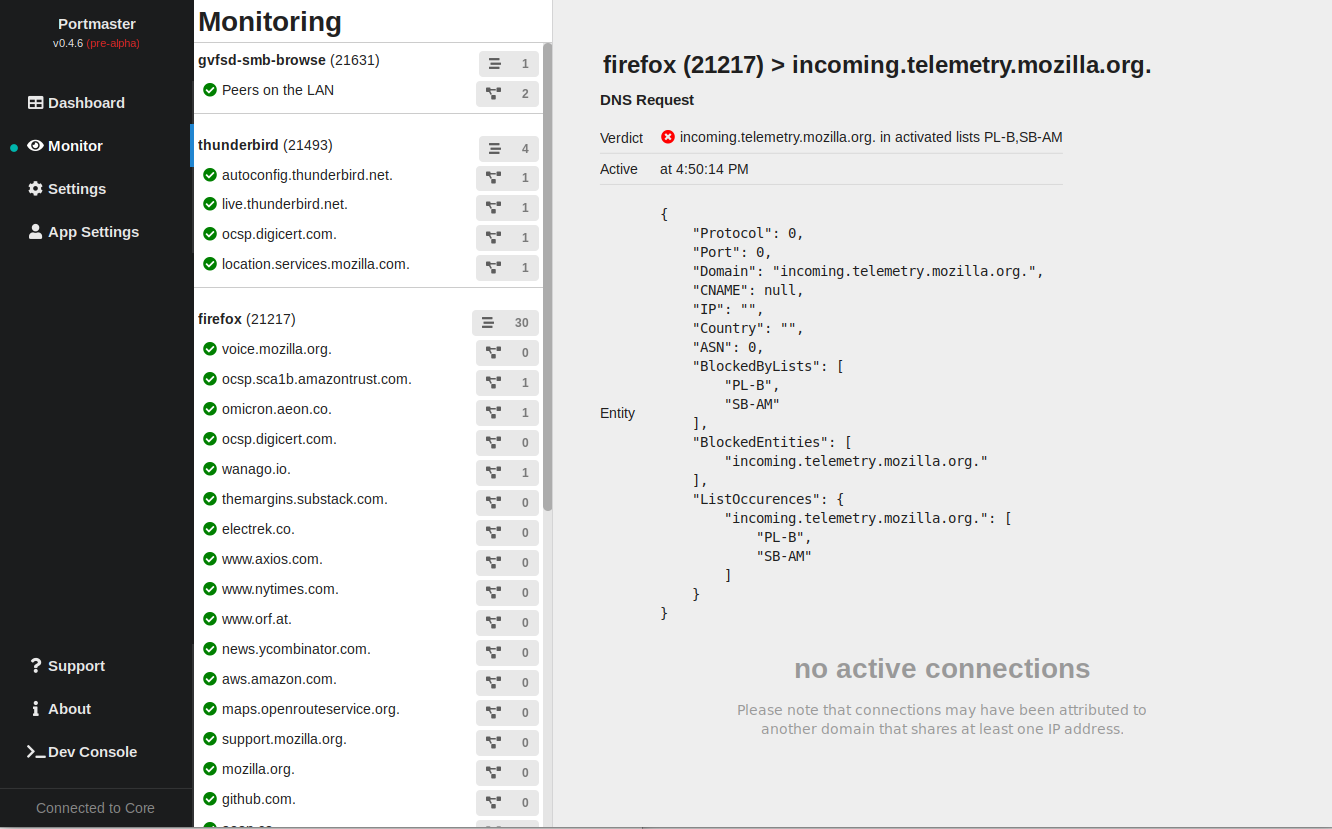Click the App Settings user icon
This screenshot has width=1332, height=829.
pos(35,232)
